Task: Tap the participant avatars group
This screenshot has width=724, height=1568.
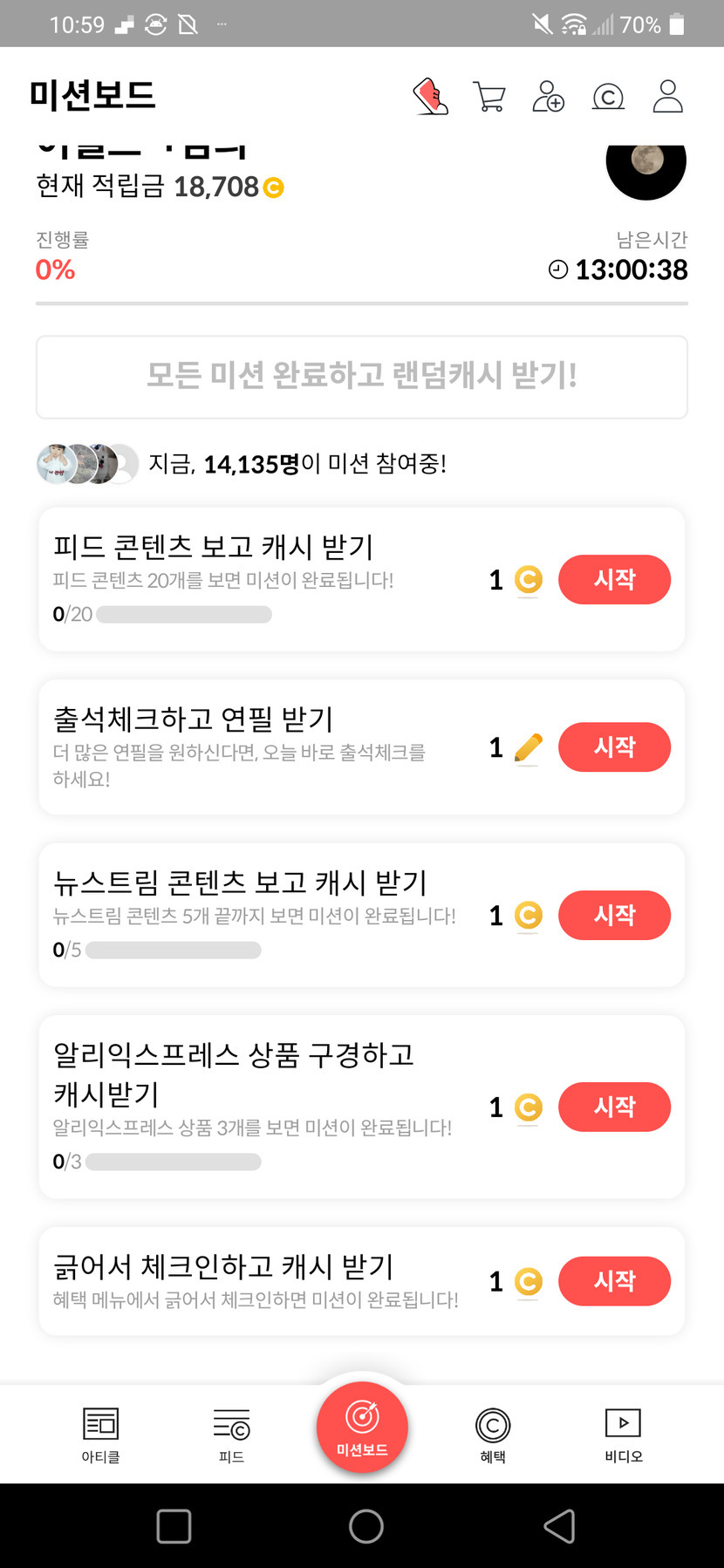Action: [x=87, y=464]
